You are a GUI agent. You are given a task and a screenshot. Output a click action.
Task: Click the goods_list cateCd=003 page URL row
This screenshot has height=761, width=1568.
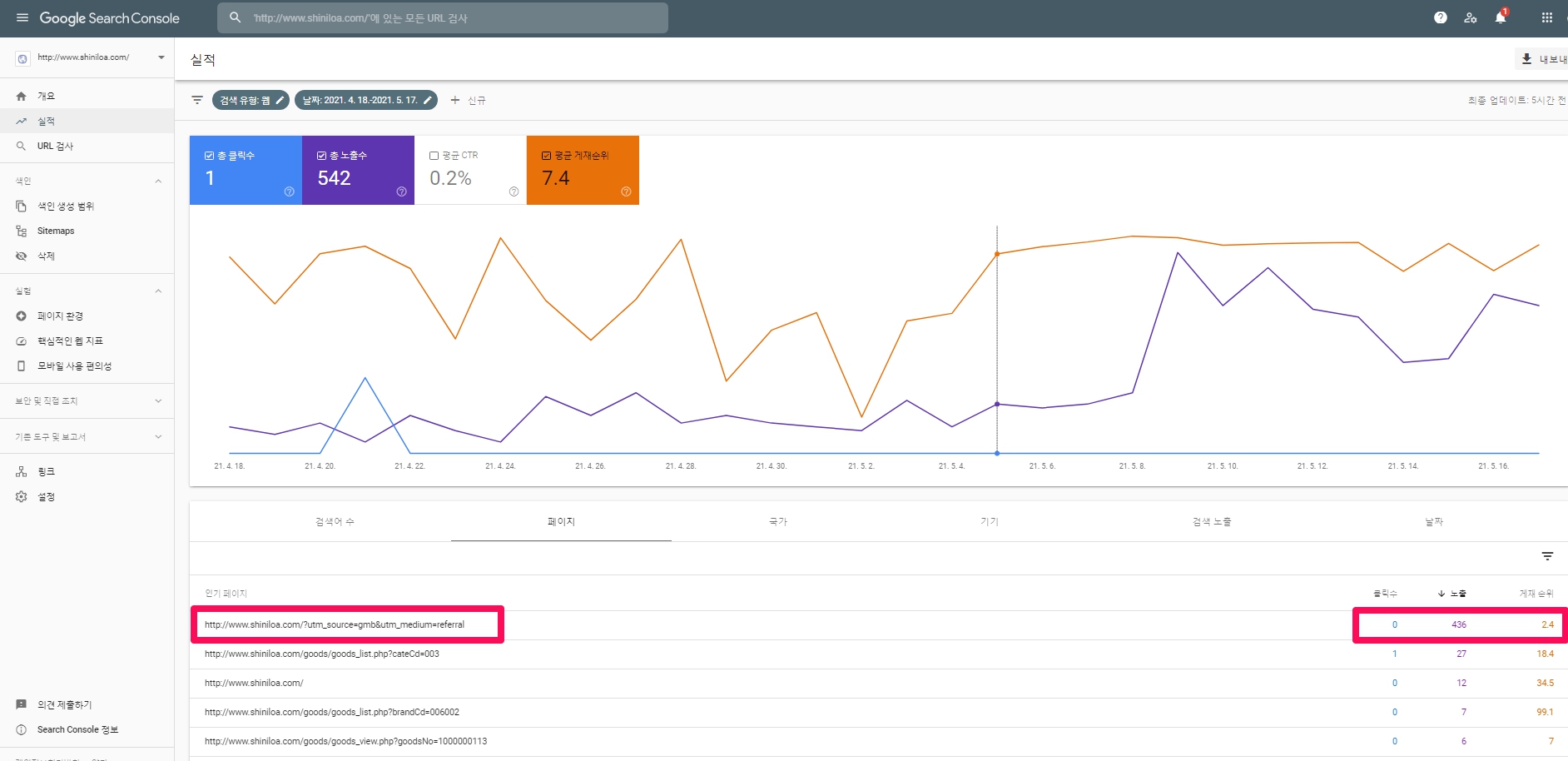[x=322, y=654]
